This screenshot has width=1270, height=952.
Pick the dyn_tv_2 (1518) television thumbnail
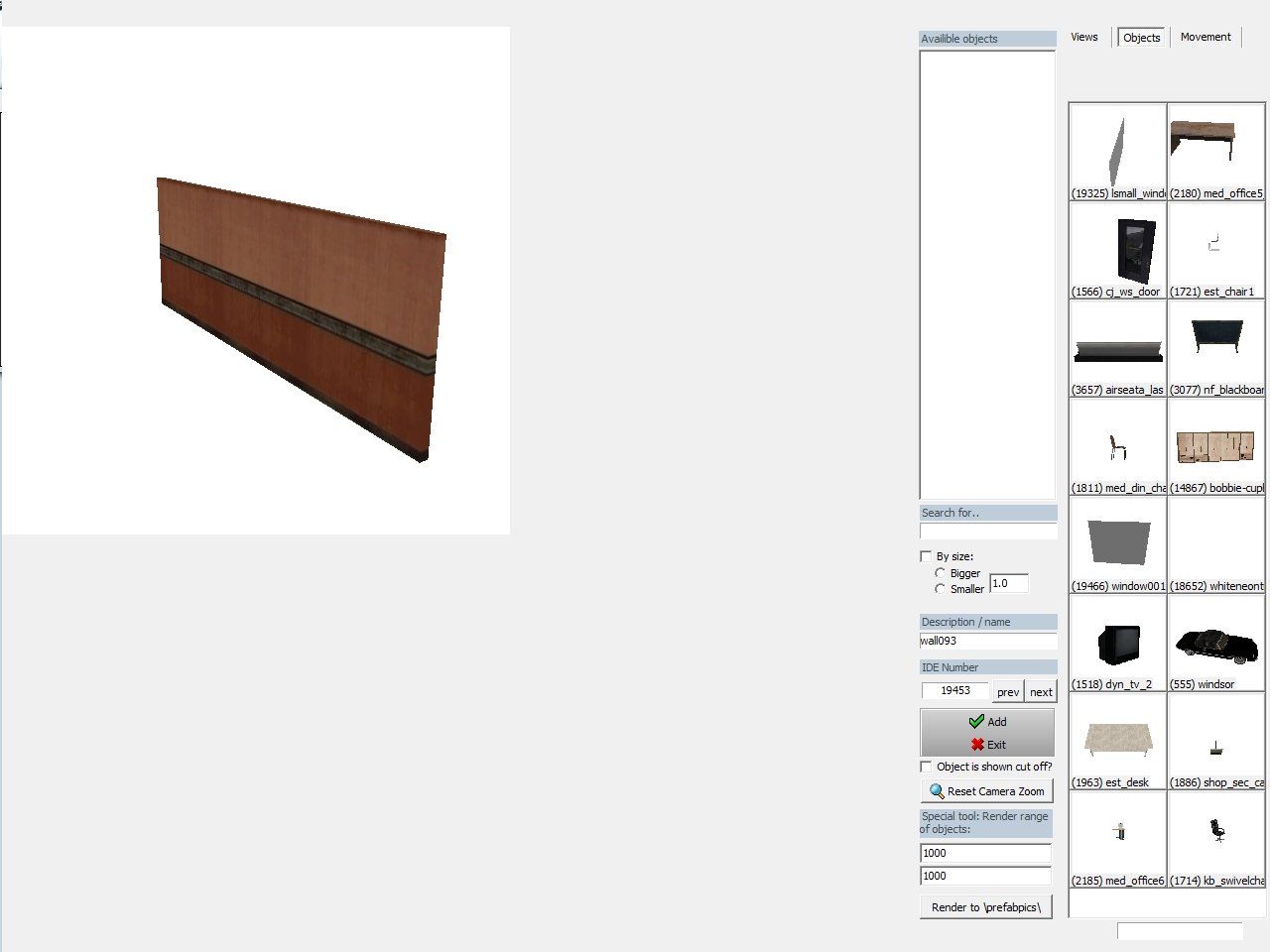point(1118,643)
